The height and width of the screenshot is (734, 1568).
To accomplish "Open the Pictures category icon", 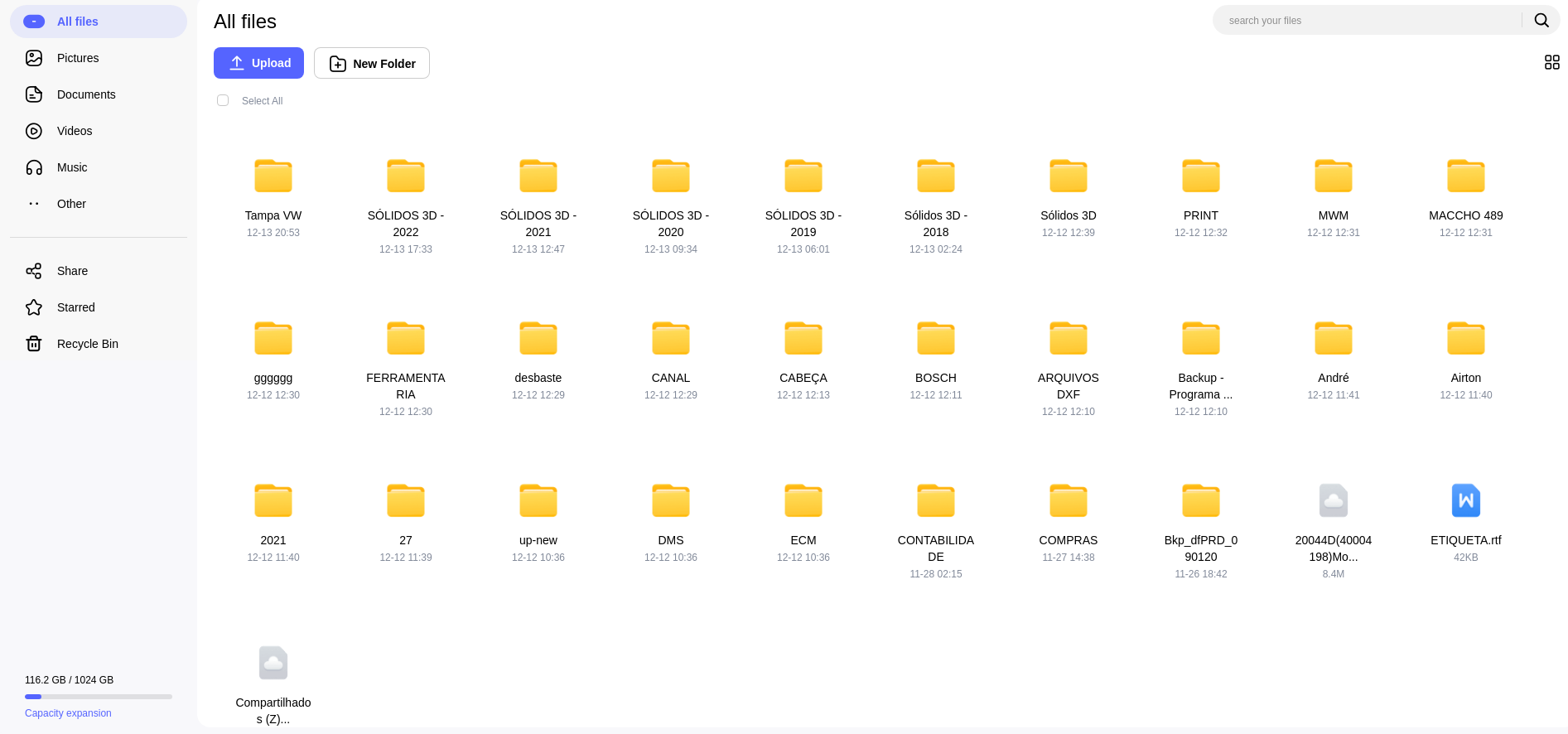I will pyautogui.click(x=34, y=58).
